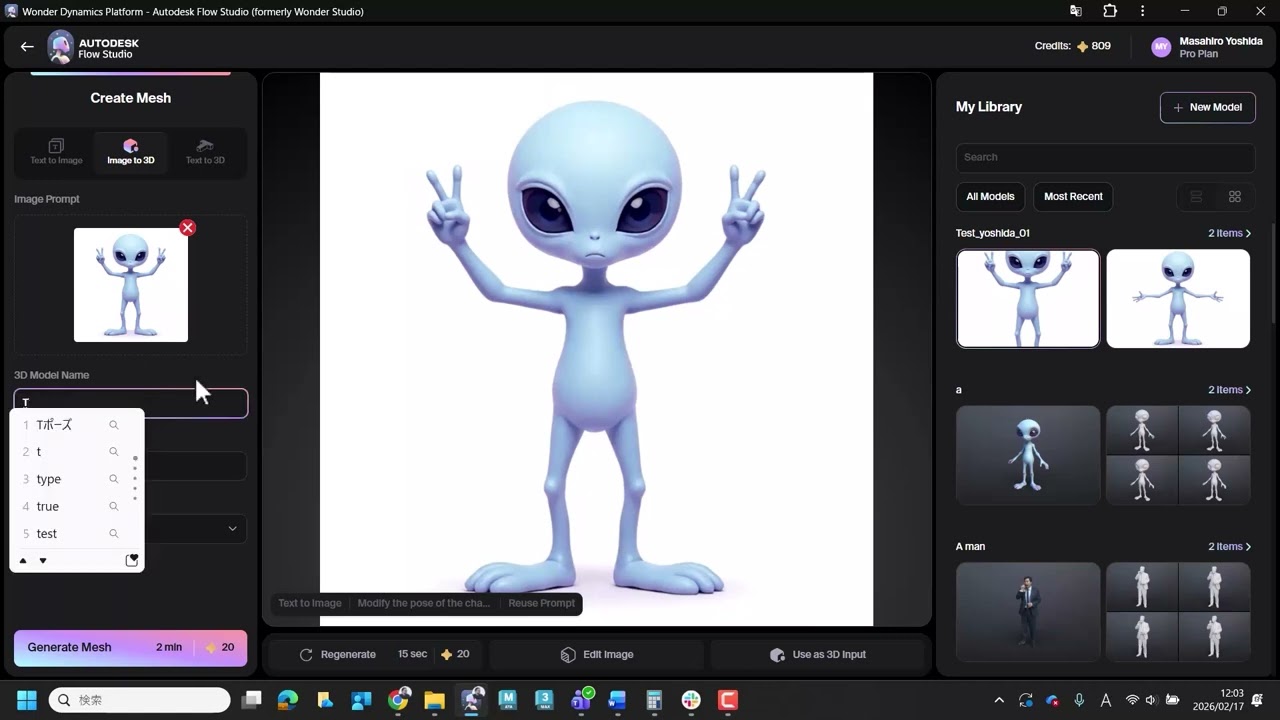Open the Masashiro Yoshida account menu
The image size is (1280, 720).
click(x=1207, y=47)
